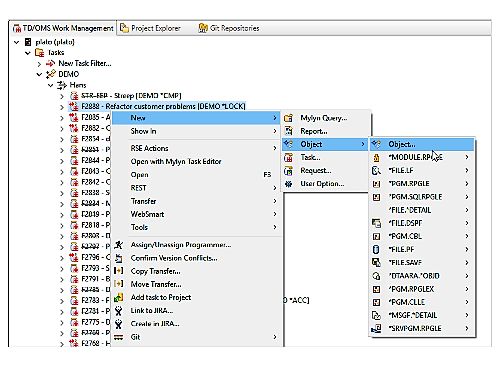Click the *PGM.CBL object type icon

(376, 237)
